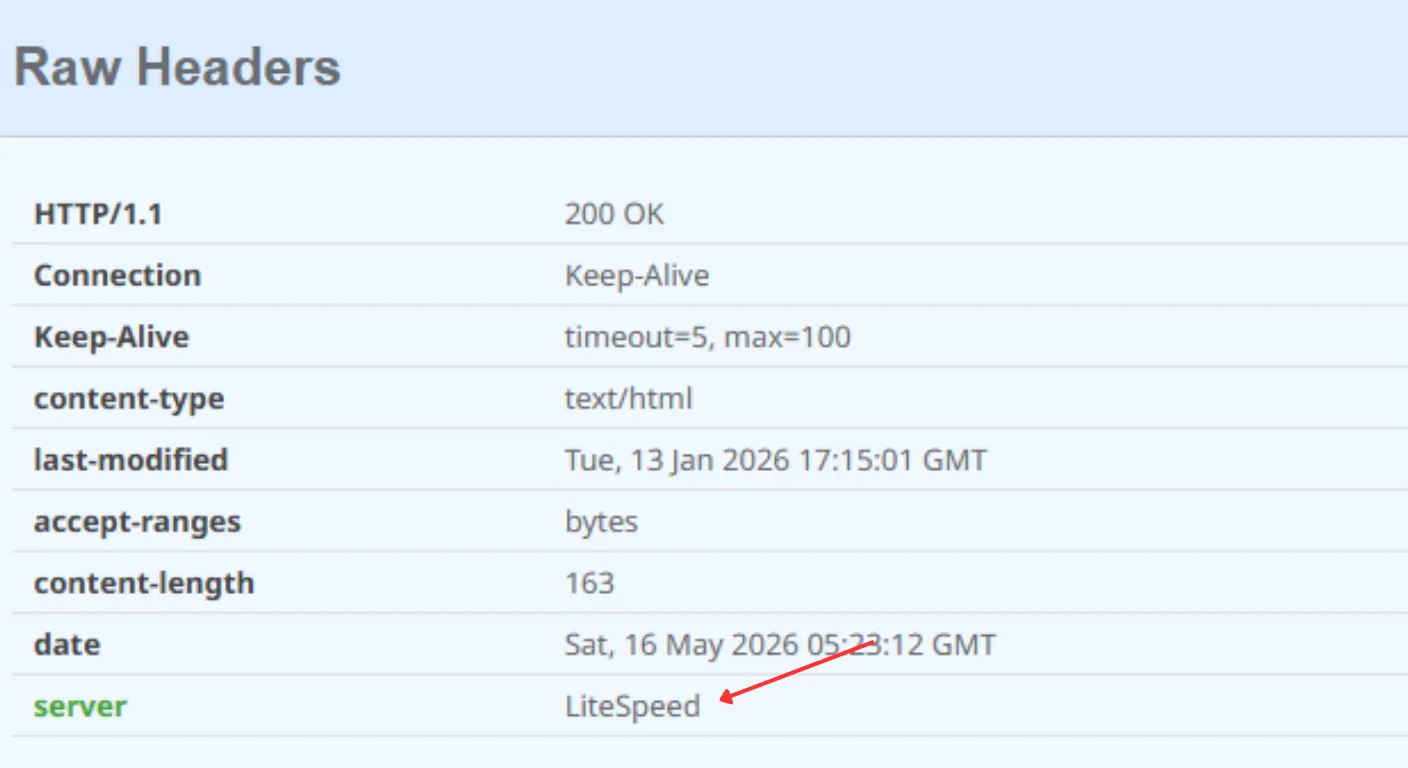The width and height of the screenshot is (1408, 768).
Task: Click the Raw Headers heading
Action: click(x=177, y=67)
